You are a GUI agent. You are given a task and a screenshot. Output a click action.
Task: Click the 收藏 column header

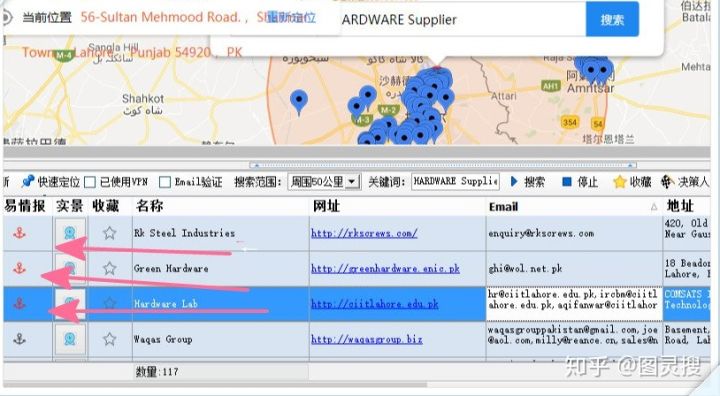tap(110, 206)
